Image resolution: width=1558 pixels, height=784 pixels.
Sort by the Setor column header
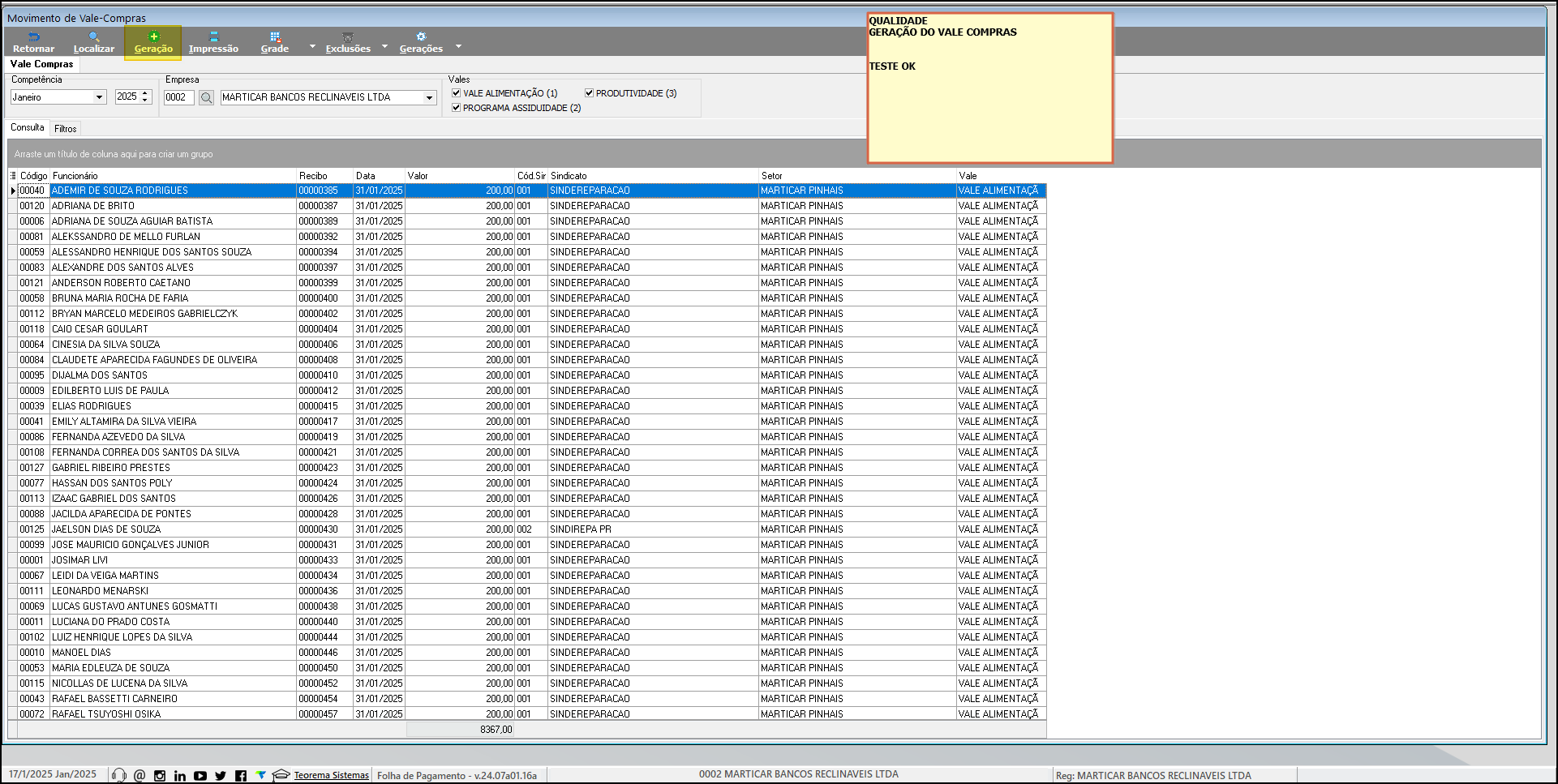coord(857,176)
